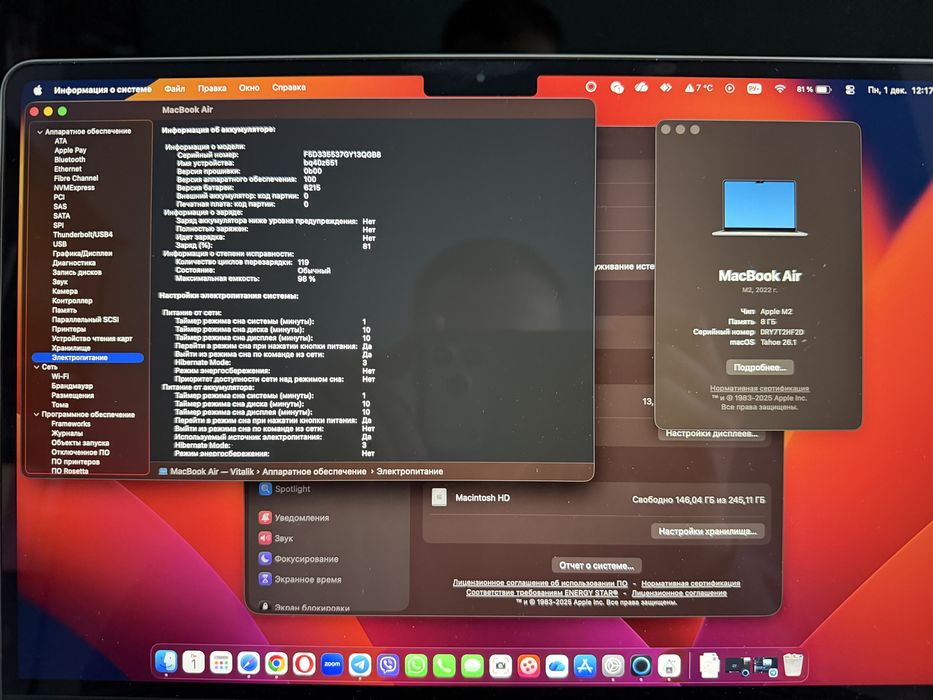Click the Подробнее... button
933x700 pixels.
760,367
